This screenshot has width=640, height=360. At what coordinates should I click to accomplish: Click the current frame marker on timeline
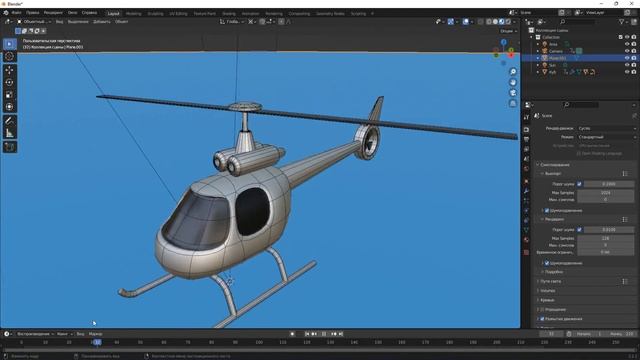[x=97, y=342]
